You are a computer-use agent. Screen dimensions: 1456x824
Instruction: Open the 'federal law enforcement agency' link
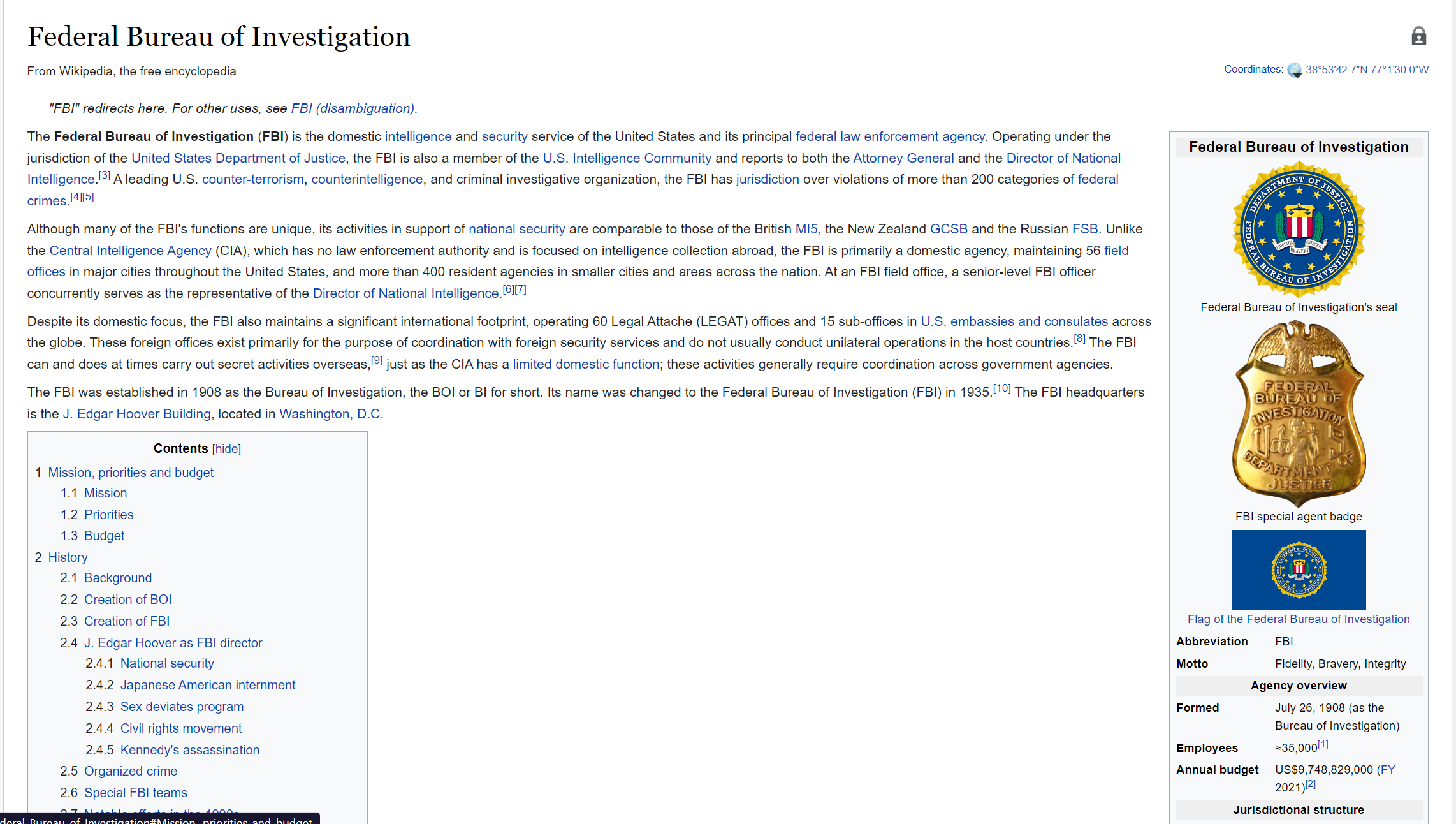[890, 136]
